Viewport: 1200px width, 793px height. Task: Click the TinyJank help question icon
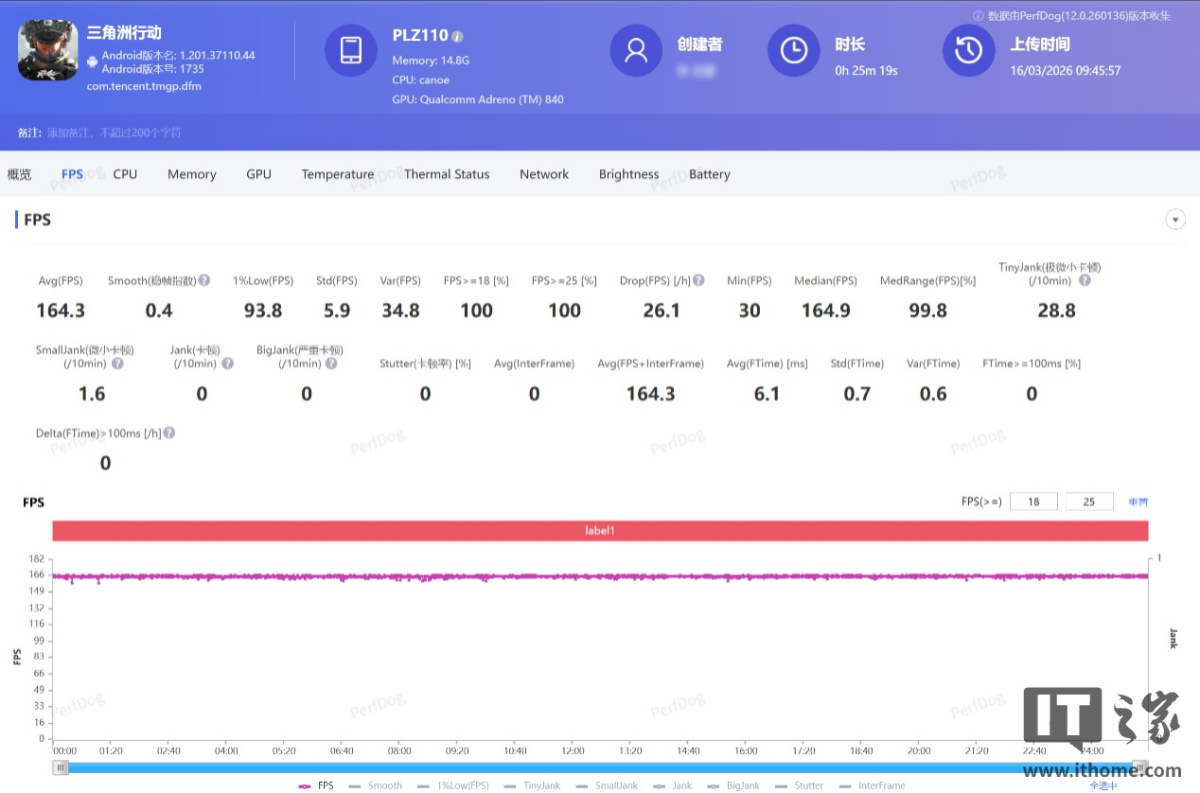click(1085, 281)
